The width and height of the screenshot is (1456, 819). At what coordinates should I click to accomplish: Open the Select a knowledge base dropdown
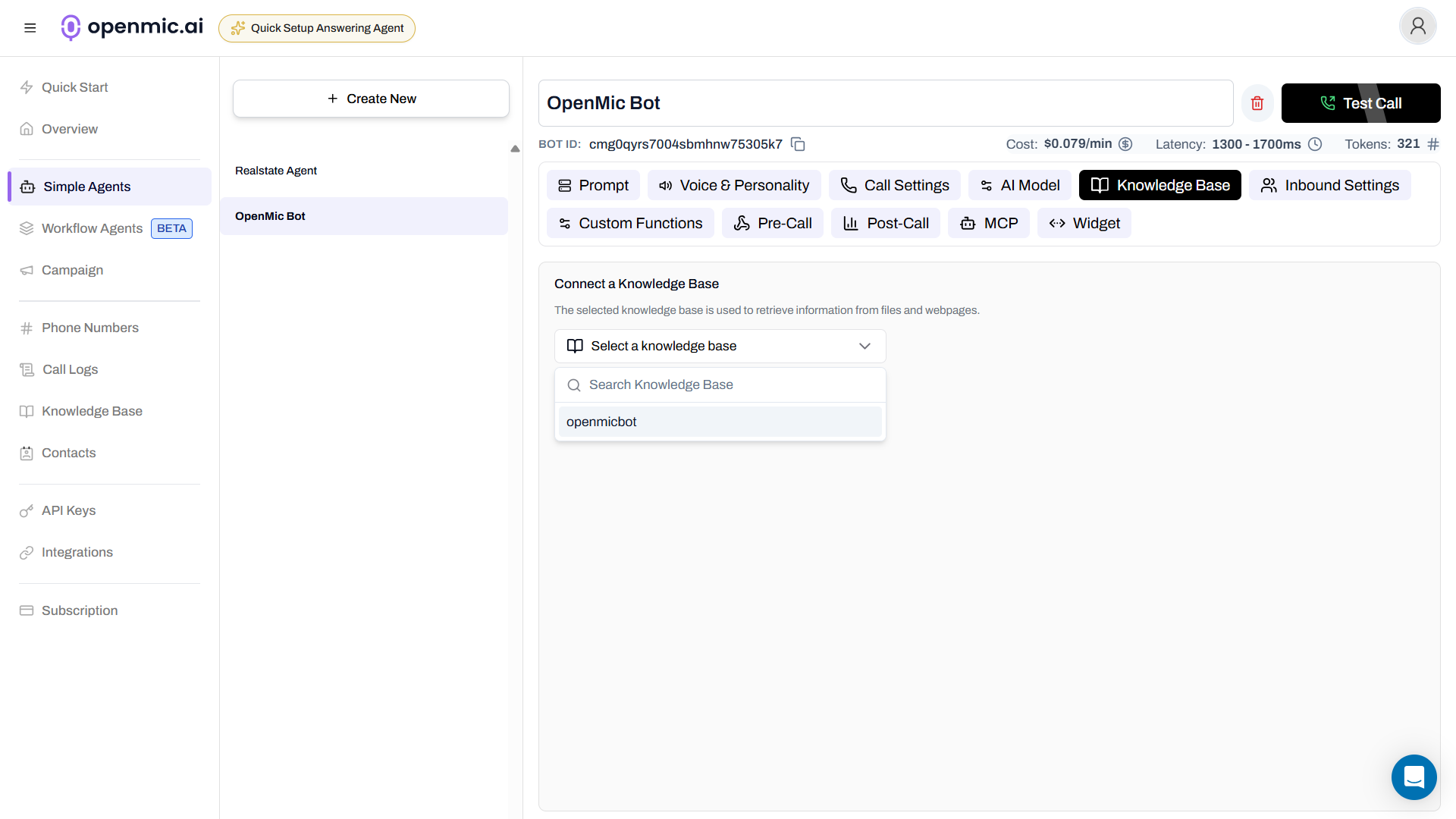click(x=719, y=346)
